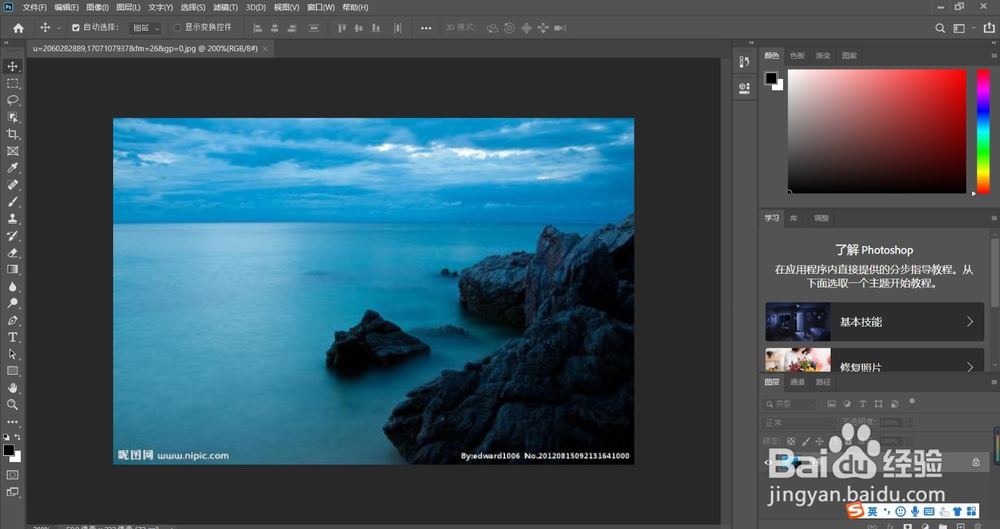Click the align top edges icon

point(342,28)
